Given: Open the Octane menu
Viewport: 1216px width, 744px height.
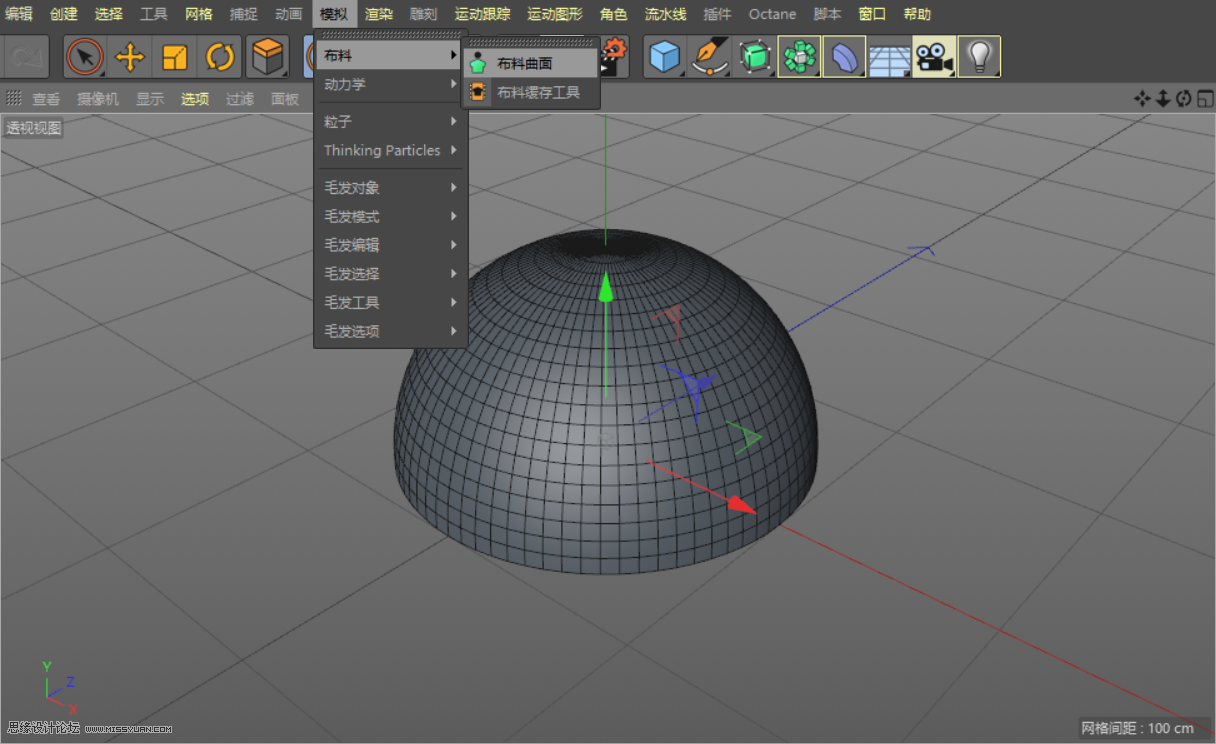Looking at the screenshot, I should point(772,14).
